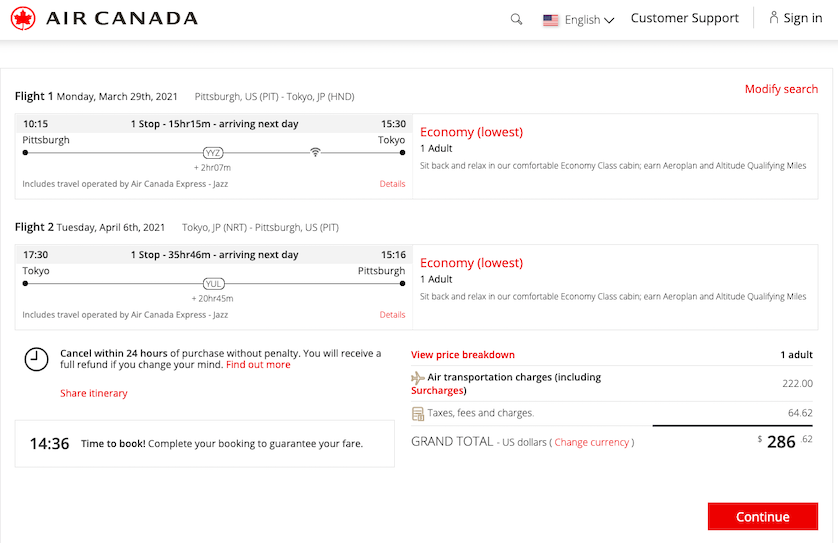Open Details for the Flight 1 itinerary

point(392,184)
